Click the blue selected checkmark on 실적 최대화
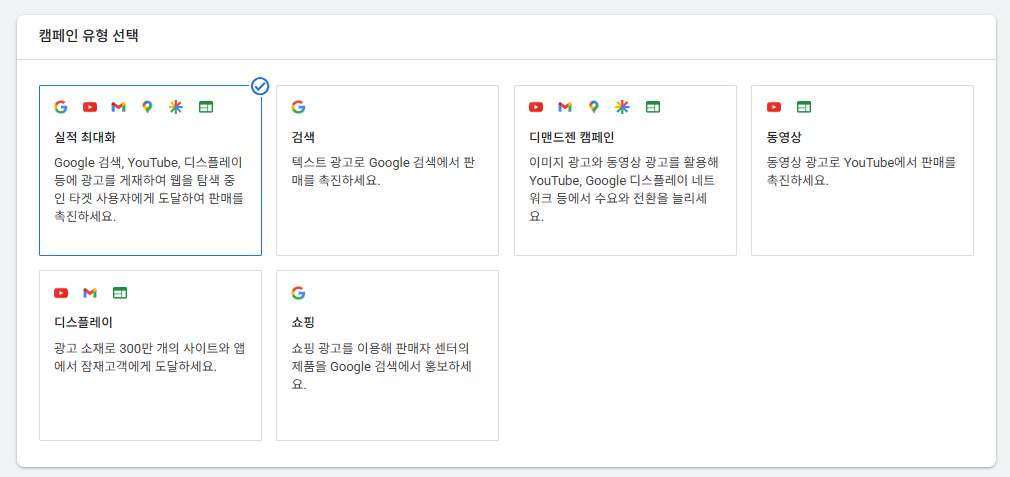1010x477 pixels. [260, 86]
